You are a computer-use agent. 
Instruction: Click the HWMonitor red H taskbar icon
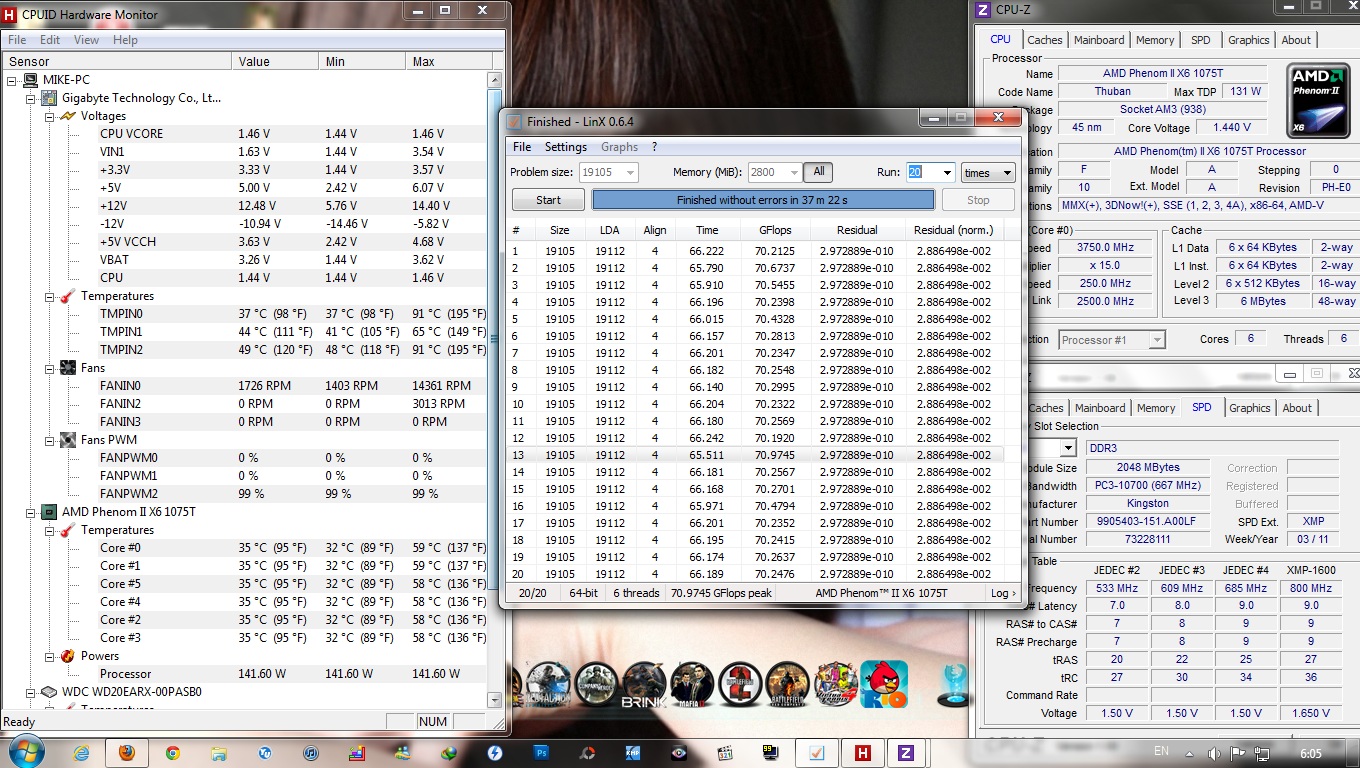(x=861, y=753)
